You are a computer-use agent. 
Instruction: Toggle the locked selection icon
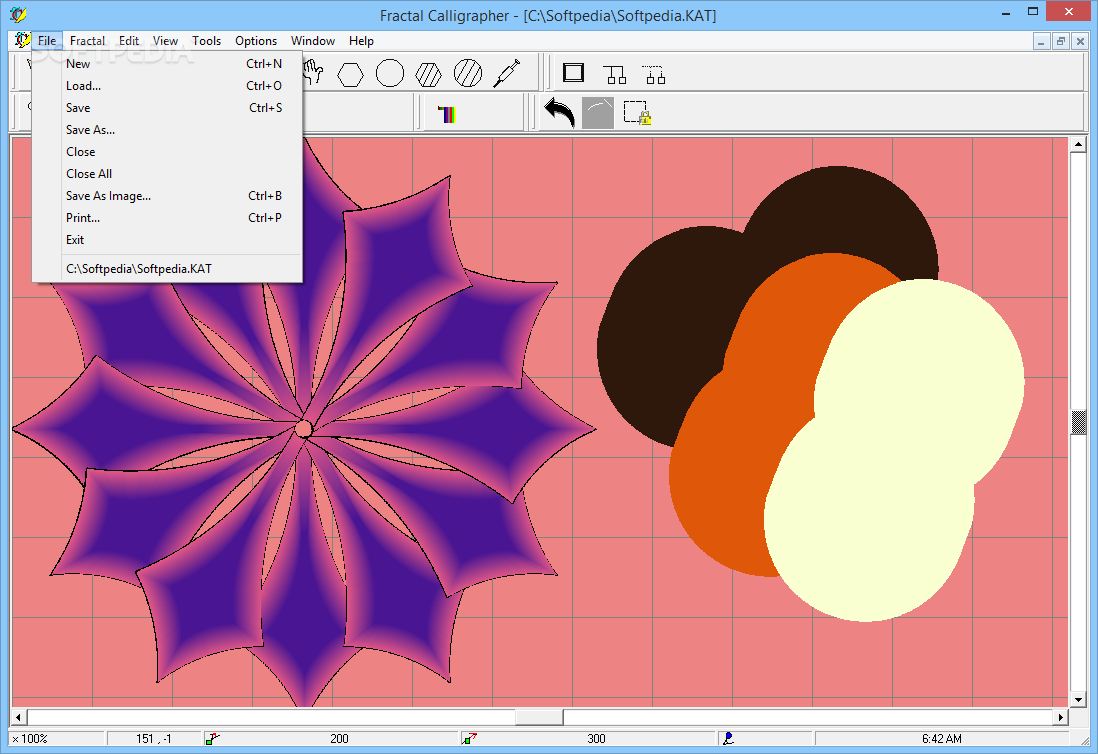coord(637,113)
